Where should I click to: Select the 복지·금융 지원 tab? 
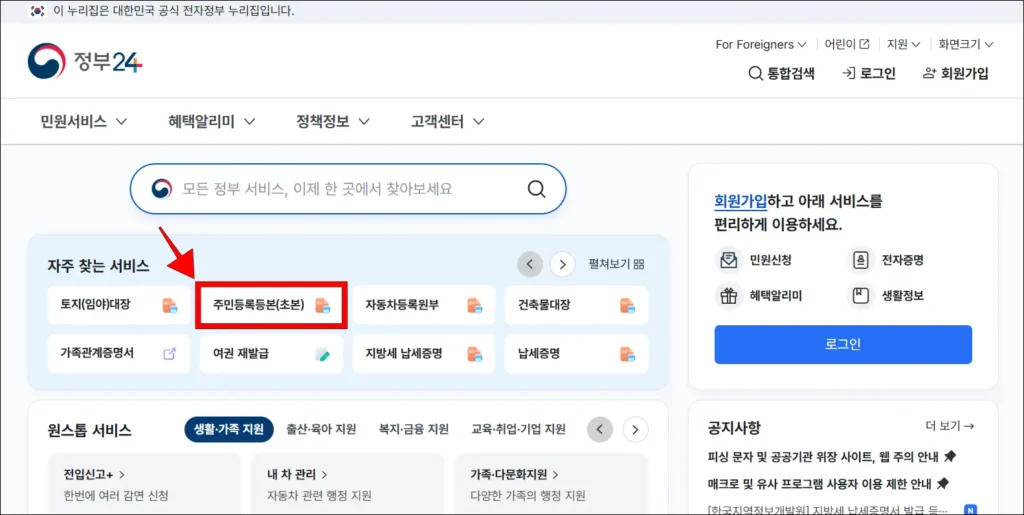point(414,429)
